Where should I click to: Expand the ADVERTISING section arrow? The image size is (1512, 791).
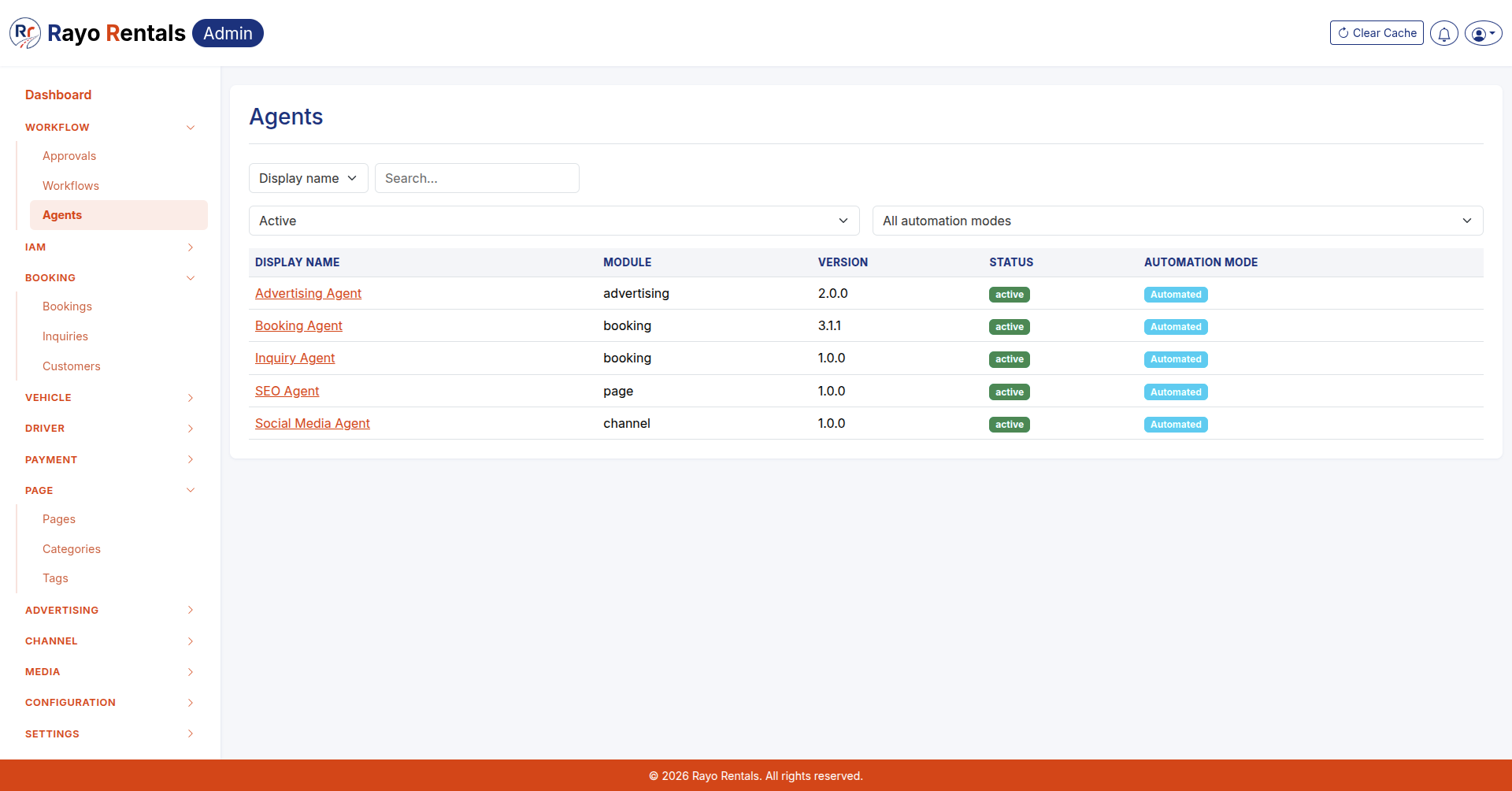[x=190, y=610]
